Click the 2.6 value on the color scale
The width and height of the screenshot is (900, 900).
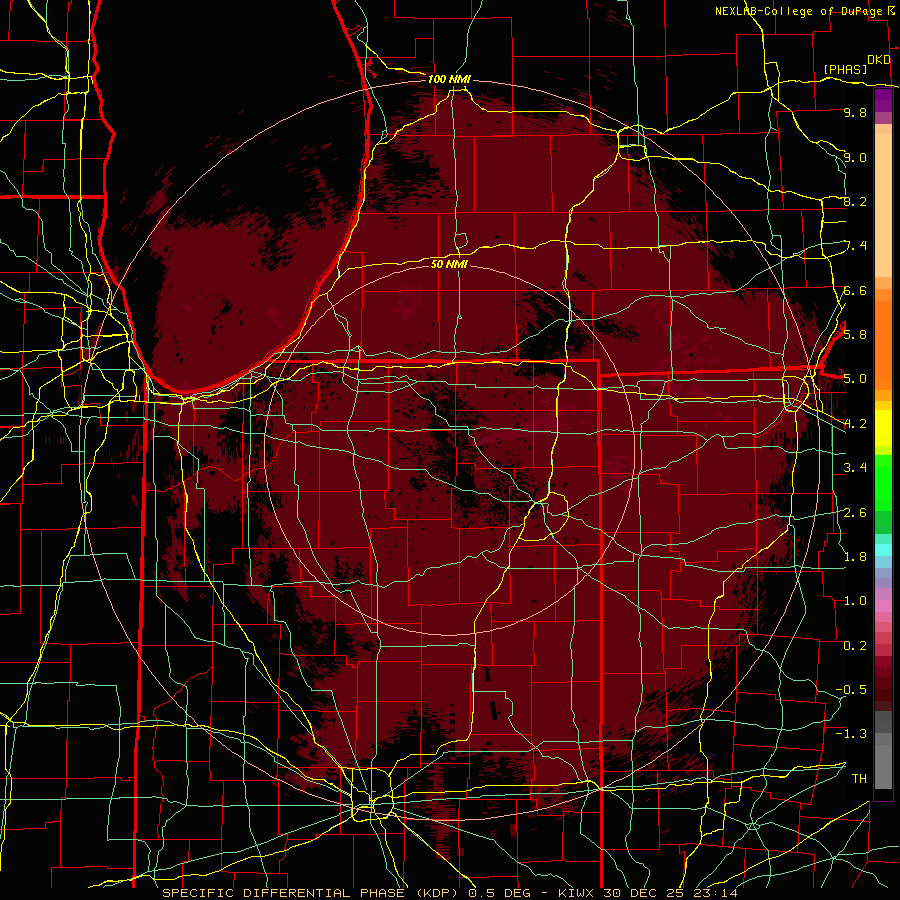[855, 512]
